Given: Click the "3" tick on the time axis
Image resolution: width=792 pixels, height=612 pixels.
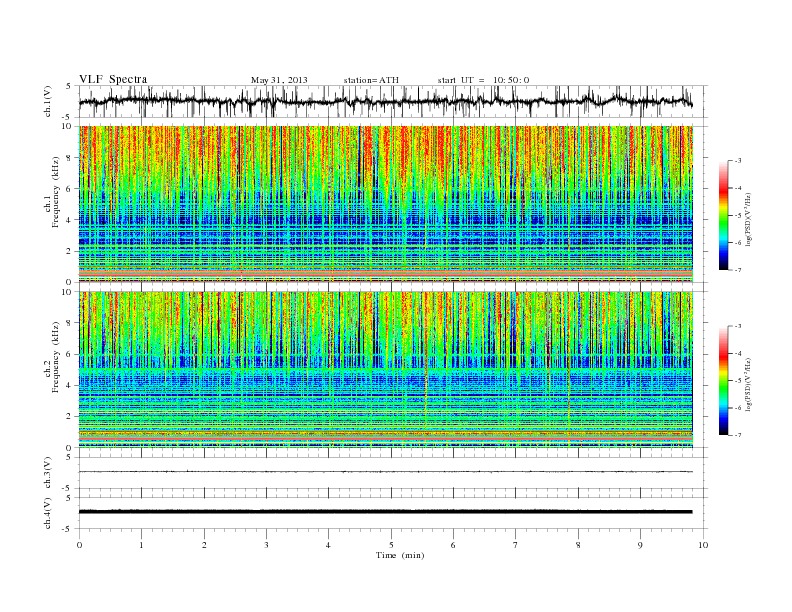Looking at the screenshot, I should pyautogui.click(x=266, y=545).
